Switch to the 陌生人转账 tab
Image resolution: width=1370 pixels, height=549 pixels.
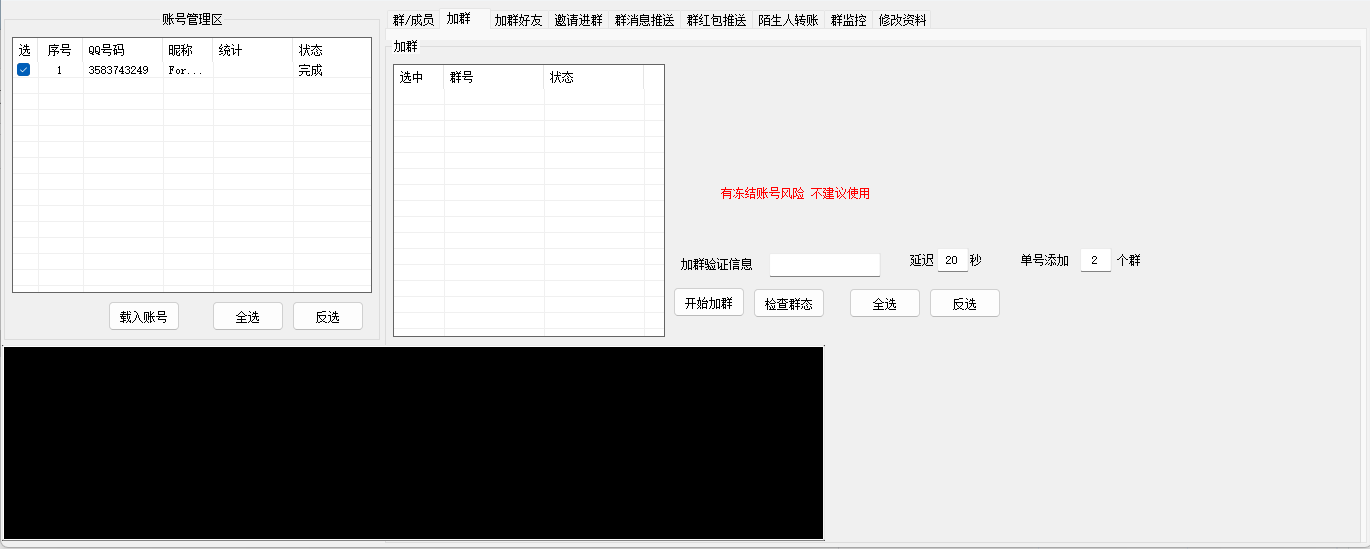click(788, 20)
